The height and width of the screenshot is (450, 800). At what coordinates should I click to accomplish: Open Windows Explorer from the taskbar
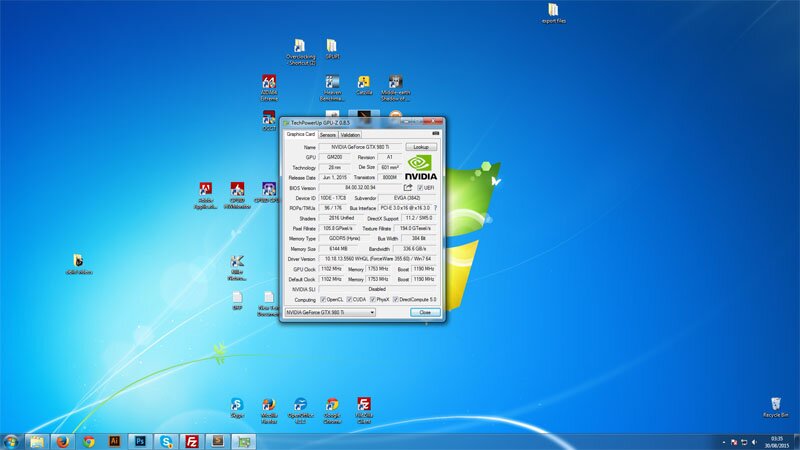pyautogui.click(x=37, y=441)
